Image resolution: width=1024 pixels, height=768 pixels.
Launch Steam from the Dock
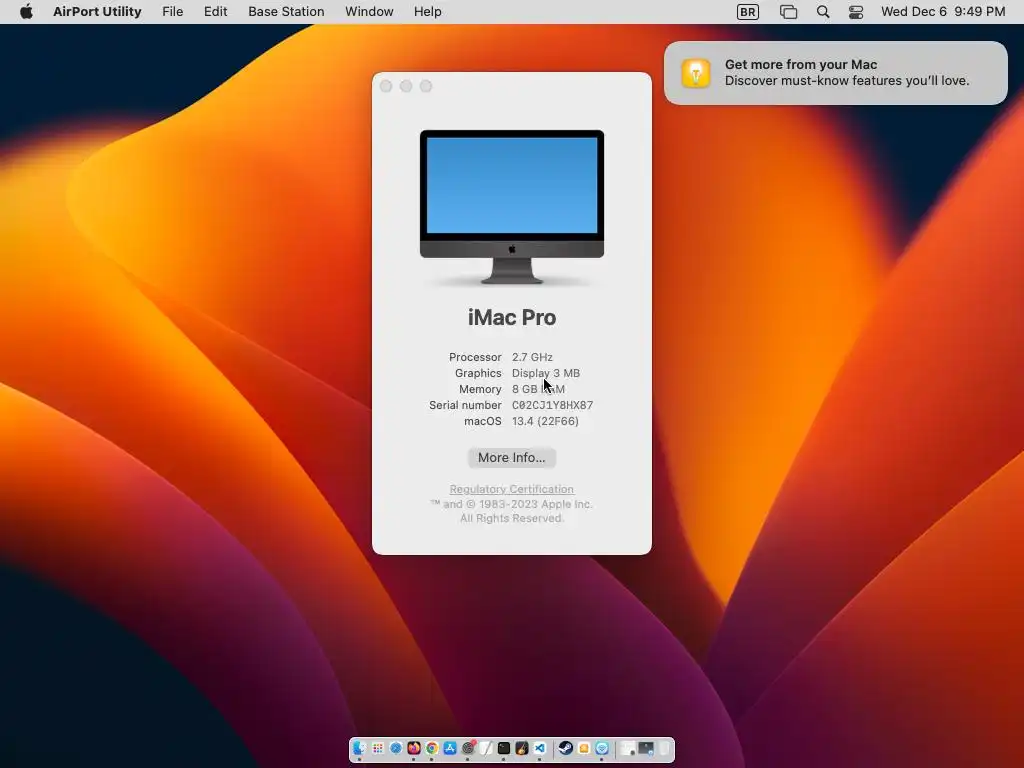(566, 748)
